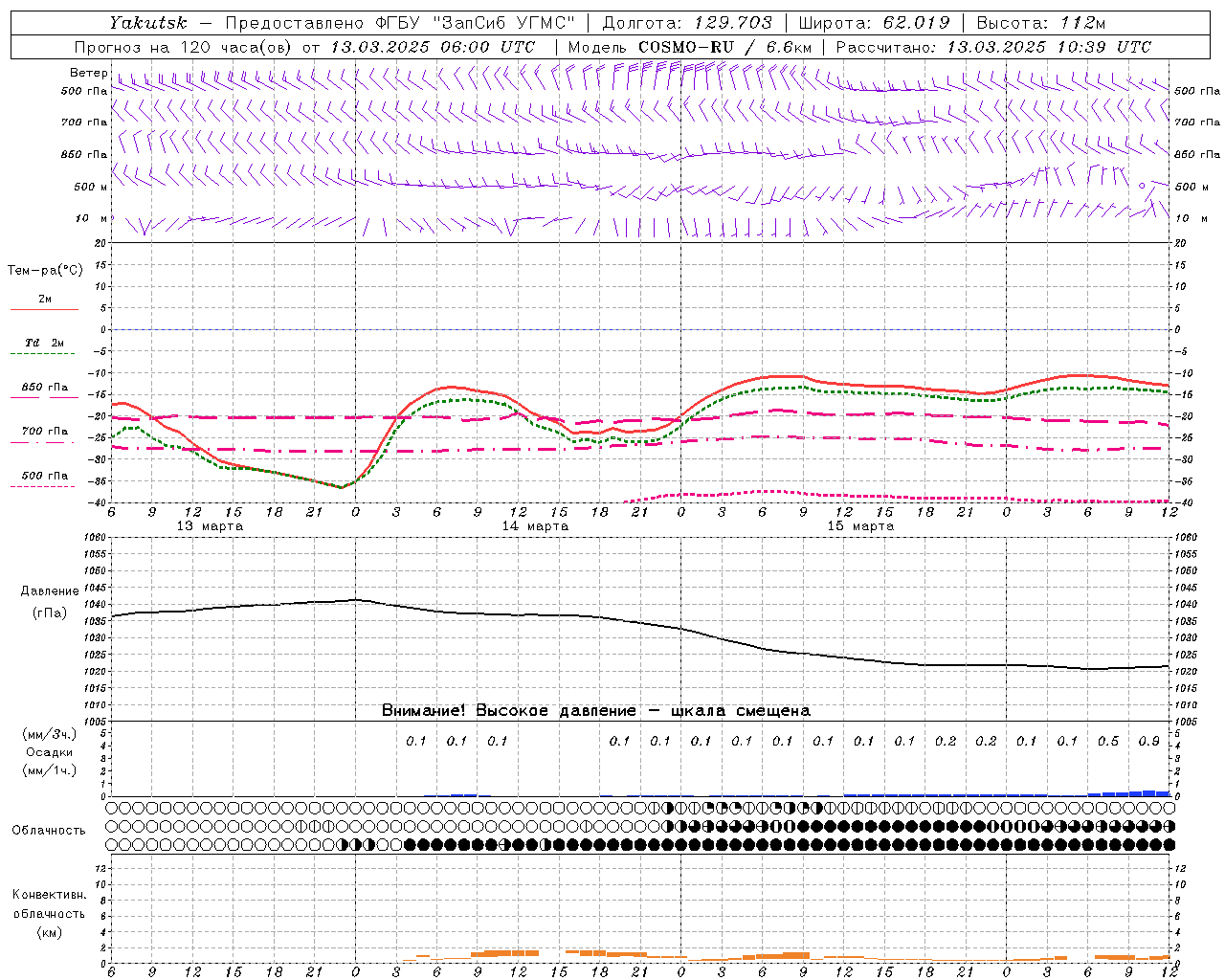Select the "14 марта" date label
1225x980 pixels.
coord(535,526)
